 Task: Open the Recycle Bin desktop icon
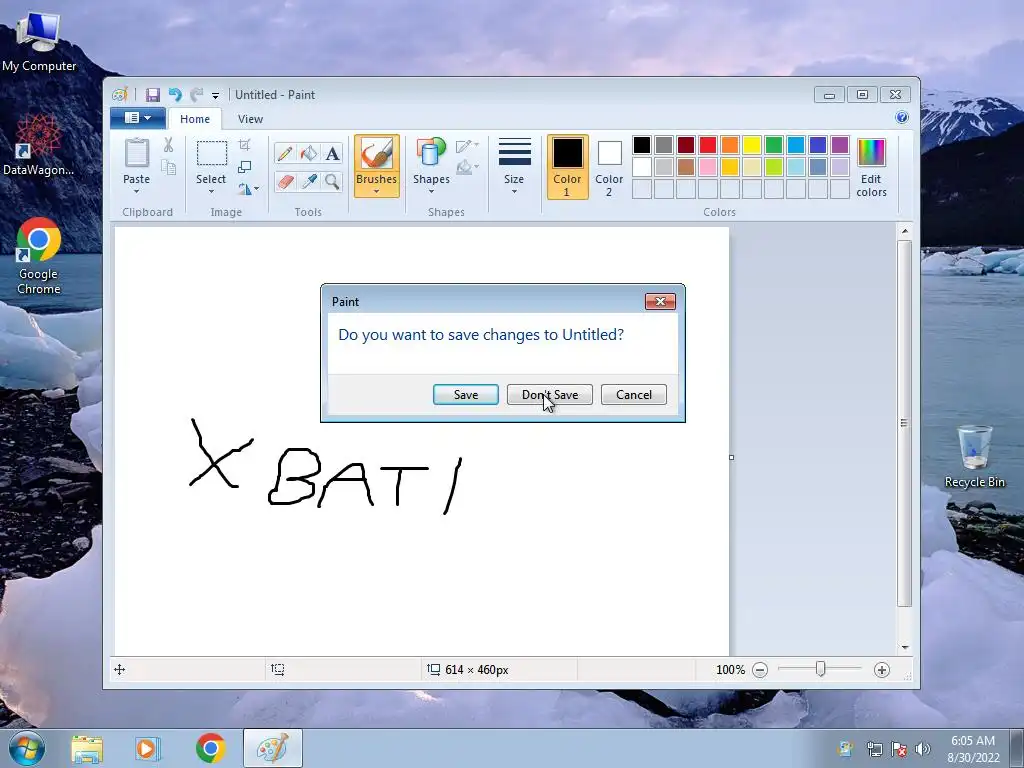[x=975, y=457]
